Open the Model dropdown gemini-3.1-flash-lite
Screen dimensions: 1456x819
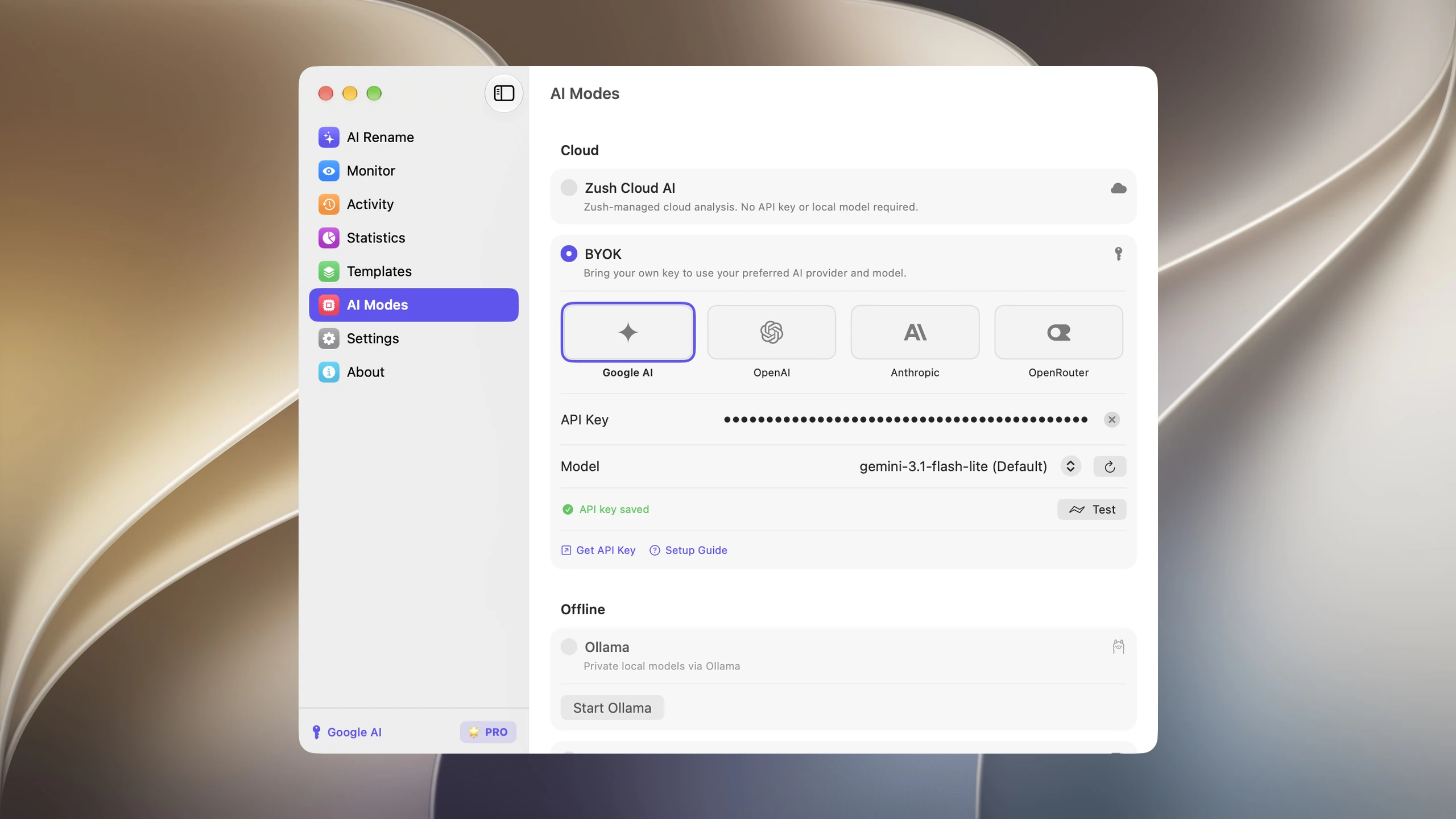(969, 466)
